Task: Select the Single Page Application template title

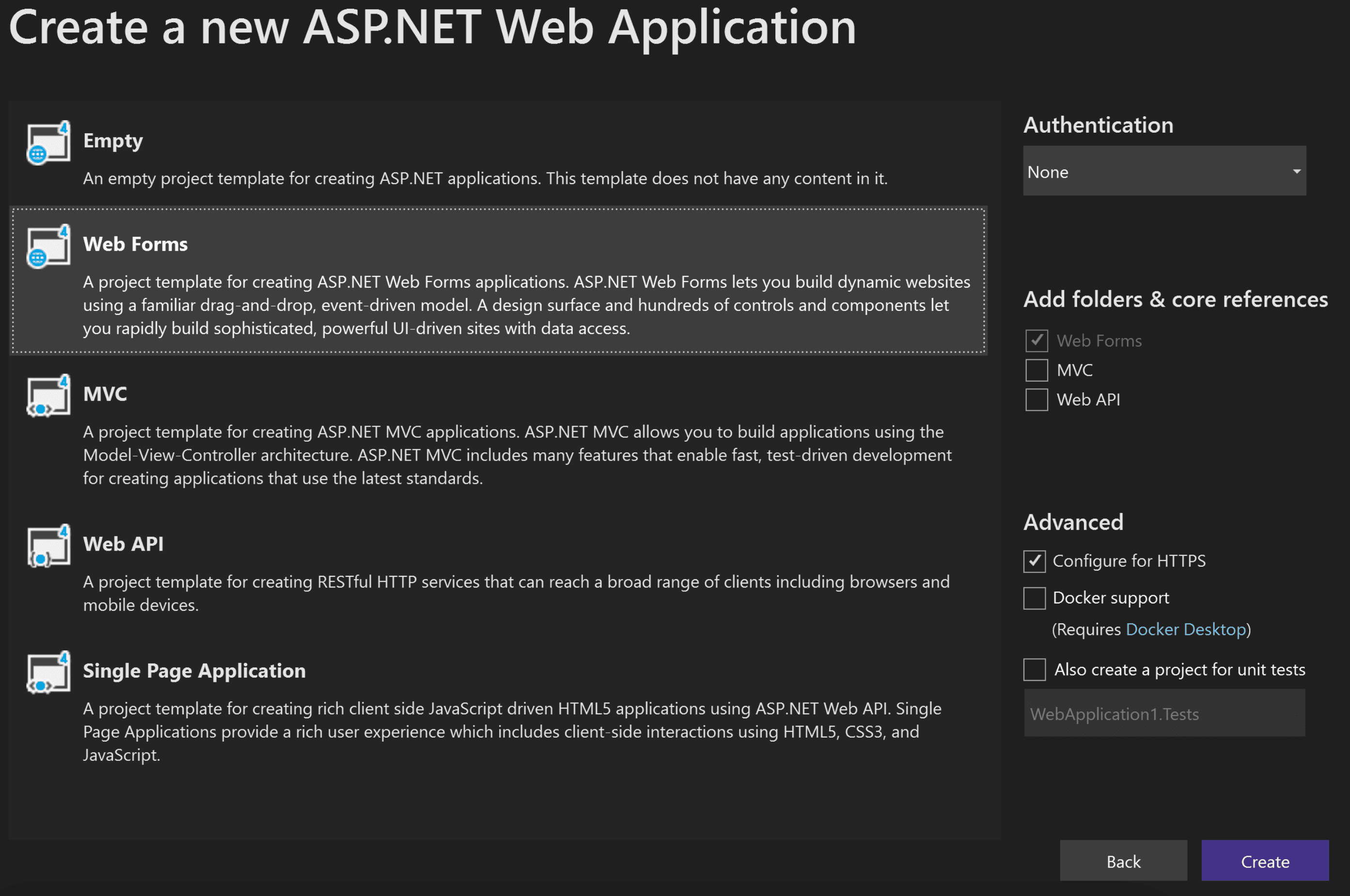Action: click(194, 671)
